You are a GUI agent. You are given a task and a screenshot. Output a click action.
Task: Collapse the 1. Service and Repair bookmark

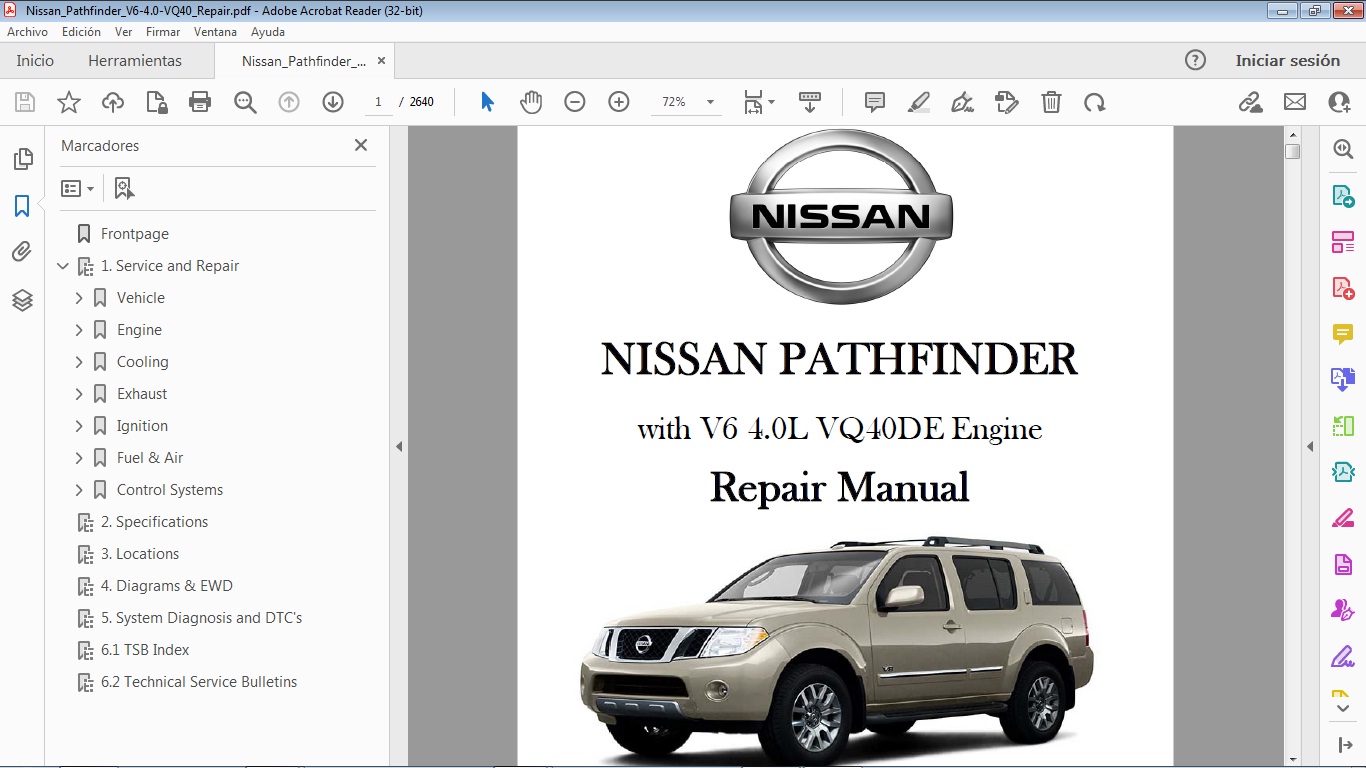coord(63,266)
